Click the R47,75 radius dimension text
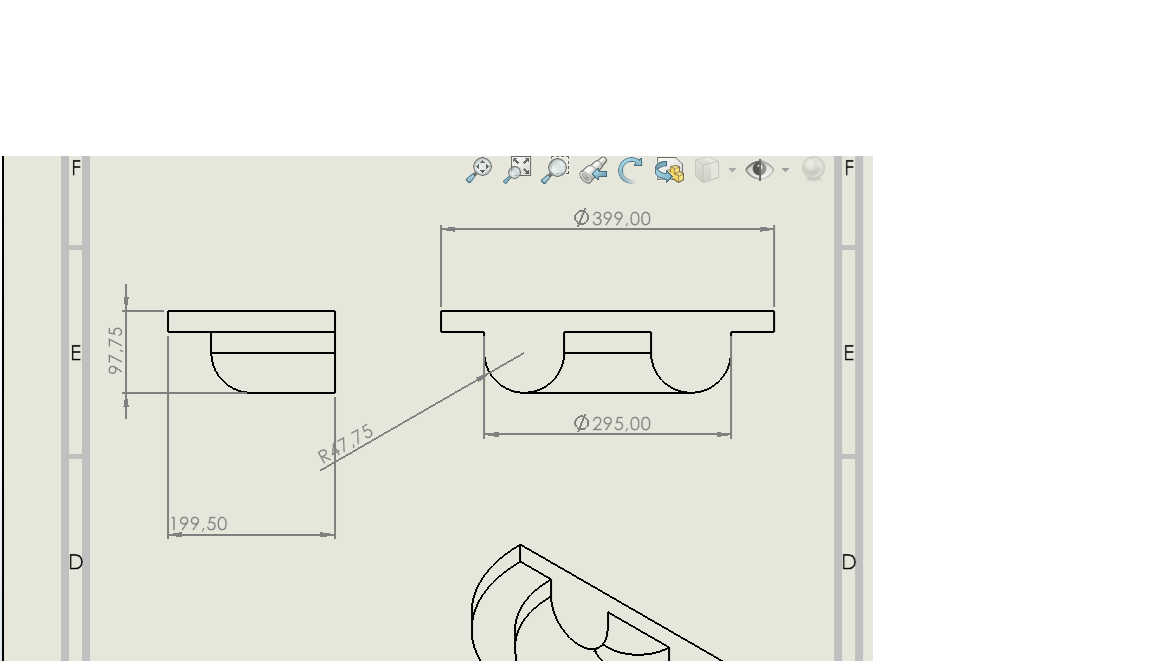The image size is (1152, 661). (x=346, y=444)
